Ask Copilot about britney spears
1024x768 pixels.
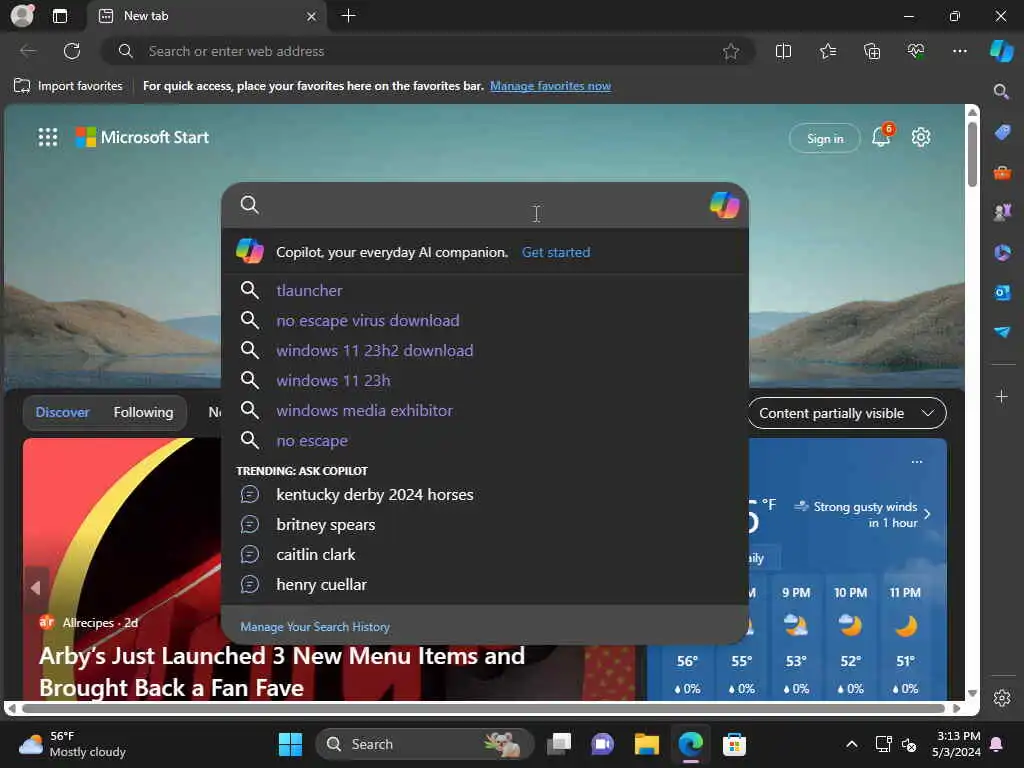(485, 524)
